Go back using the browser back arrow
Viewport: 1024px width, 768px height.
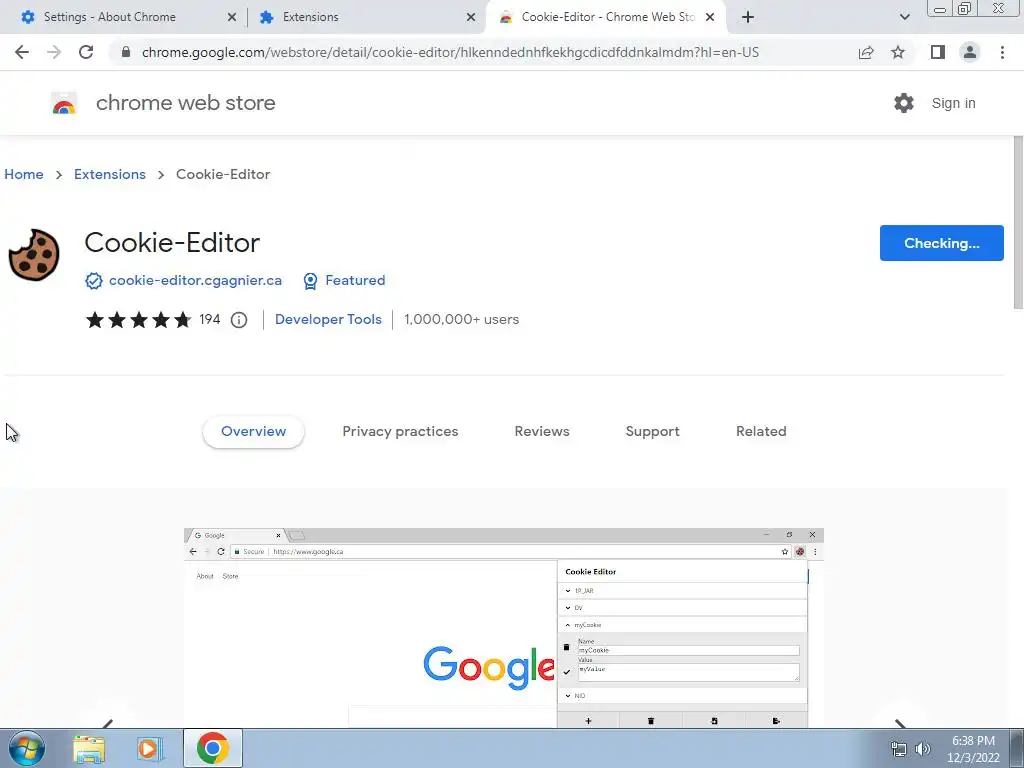click(22, 52)
